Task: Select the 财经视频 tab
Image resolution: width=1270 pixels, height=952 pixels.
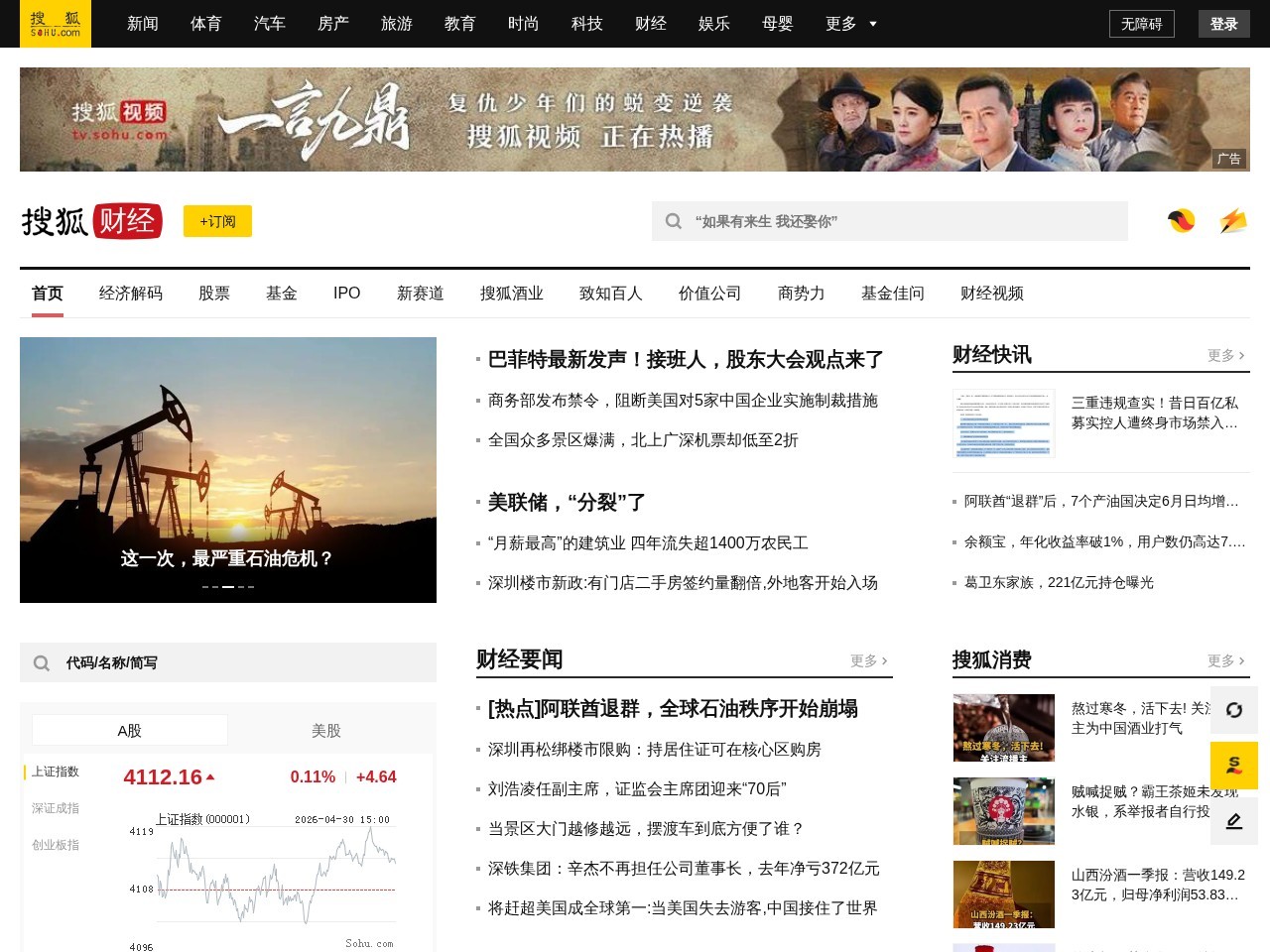Action: click(x=992, y=294)
